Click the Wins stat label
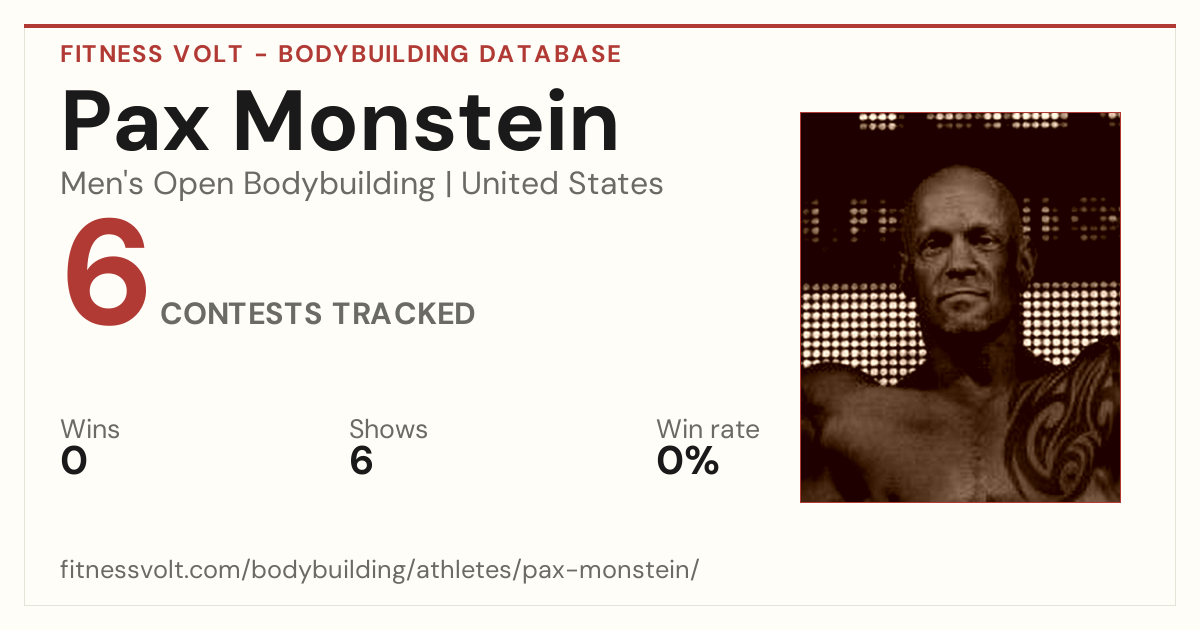The width and height of the screenshot is (1200, 630). pyautogui.click(x=90, y=430)
